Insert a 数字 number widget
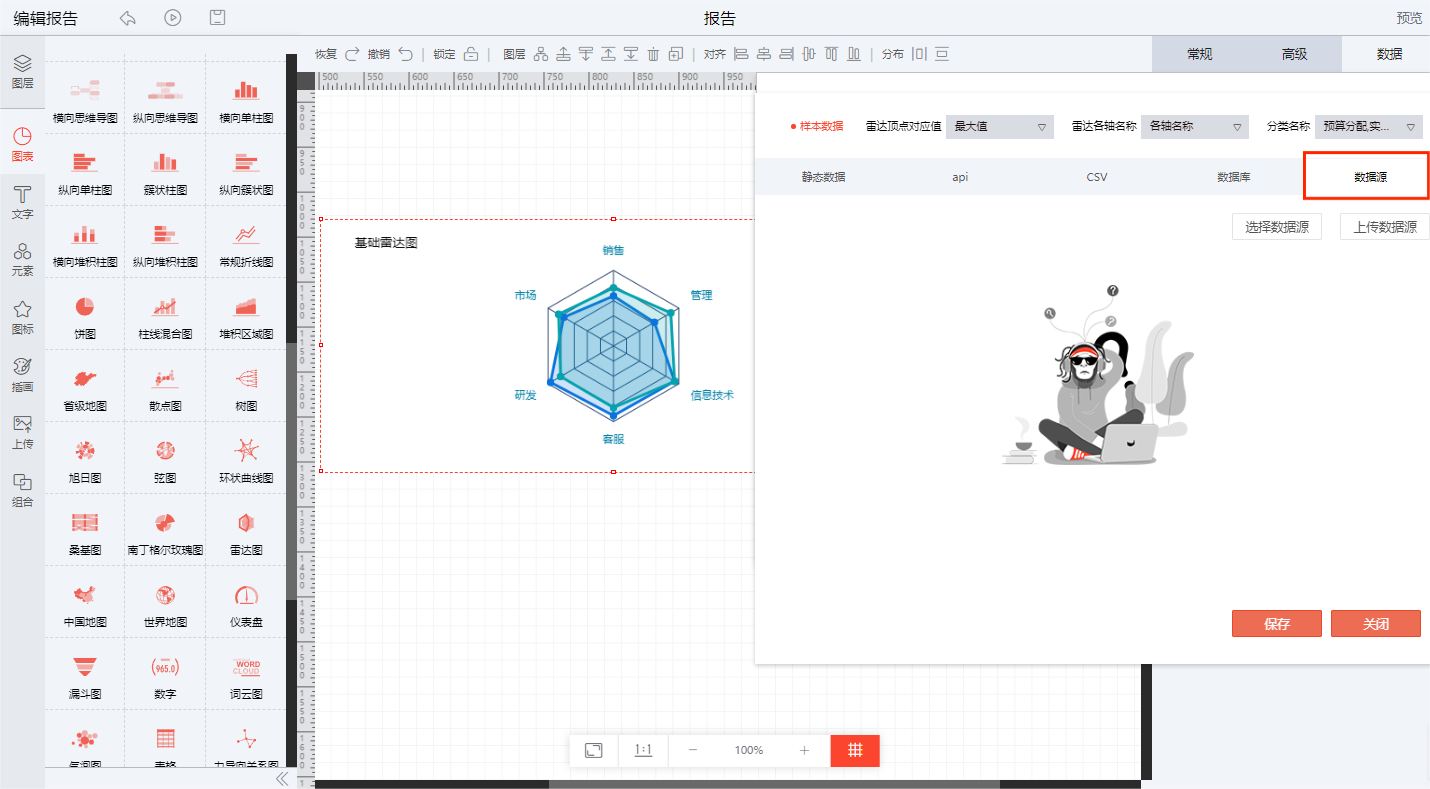The image size is (1430, 789). coord(165,675)
